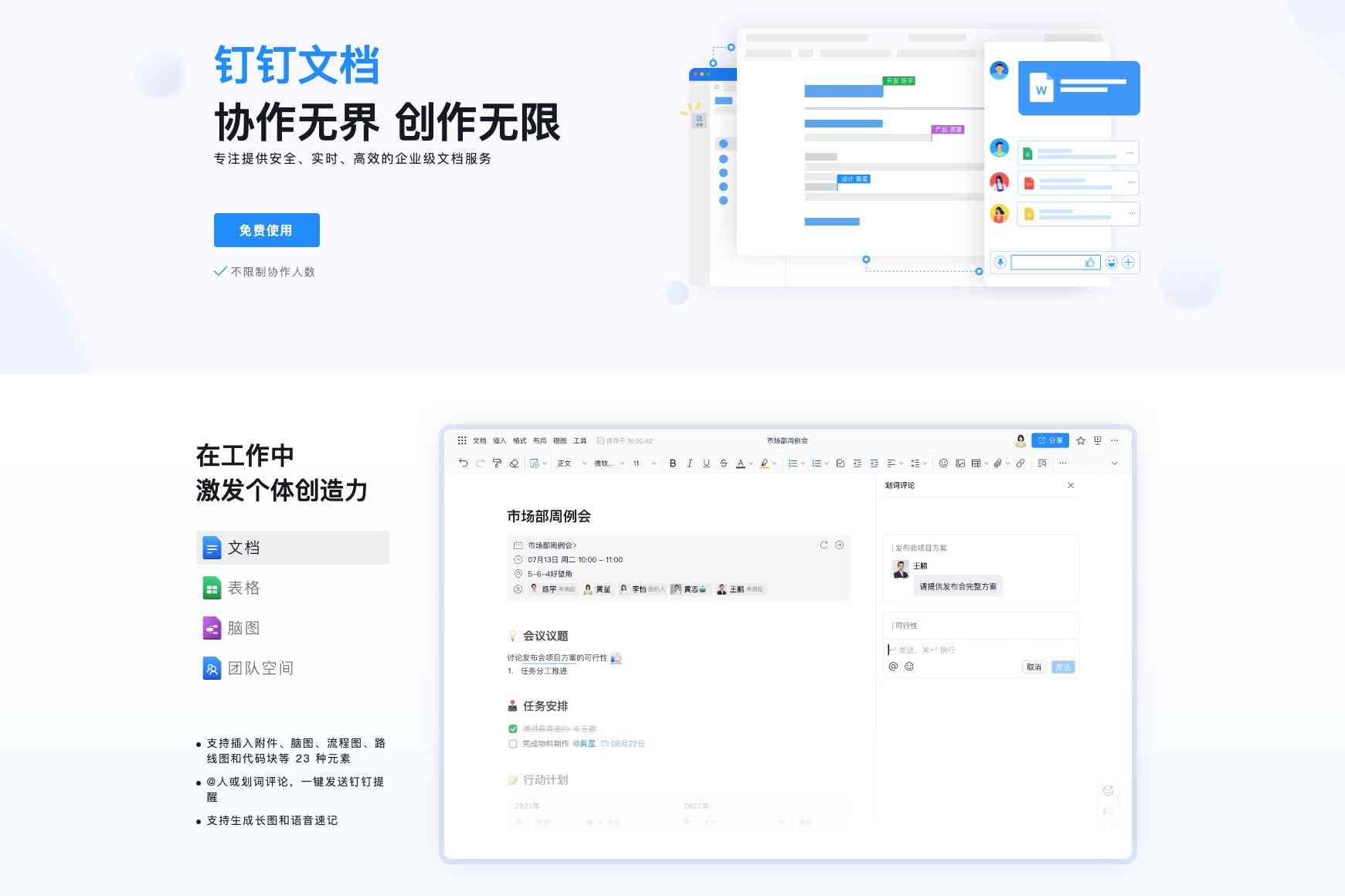Click the @ mention icon in comment box
The height and width of the screenshot is (896, 1345).
[x=893, y=667]
